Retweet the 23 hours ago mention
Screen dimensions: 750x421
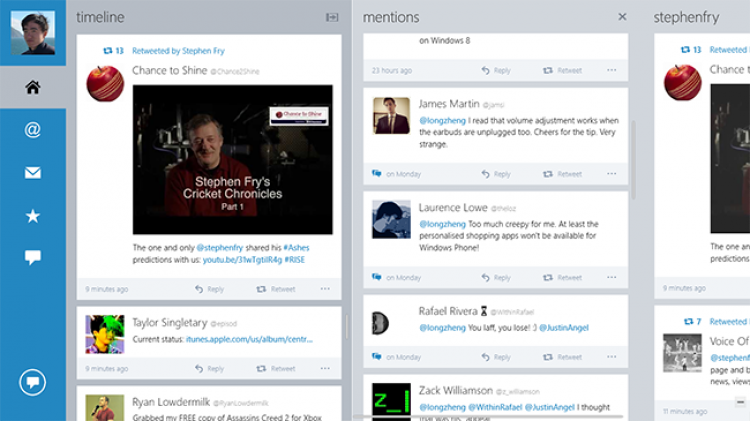pos(562,70)
